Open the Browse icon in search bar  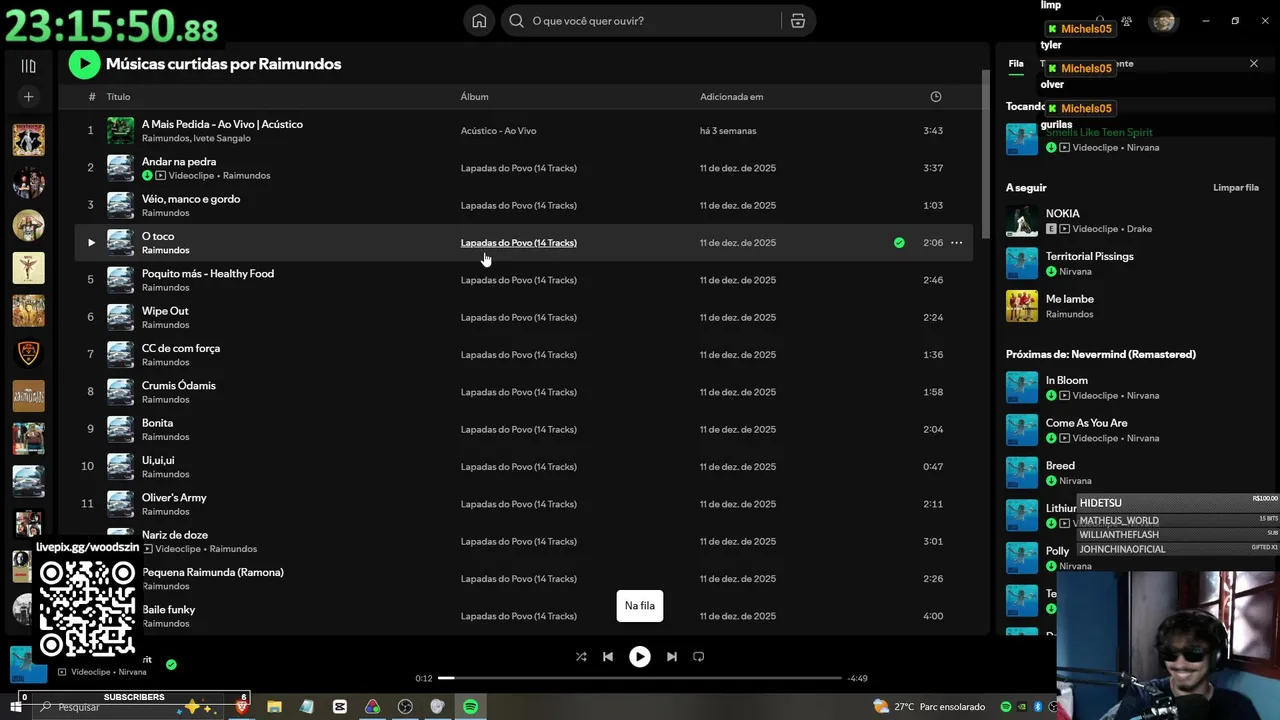[x=797, y=21]
